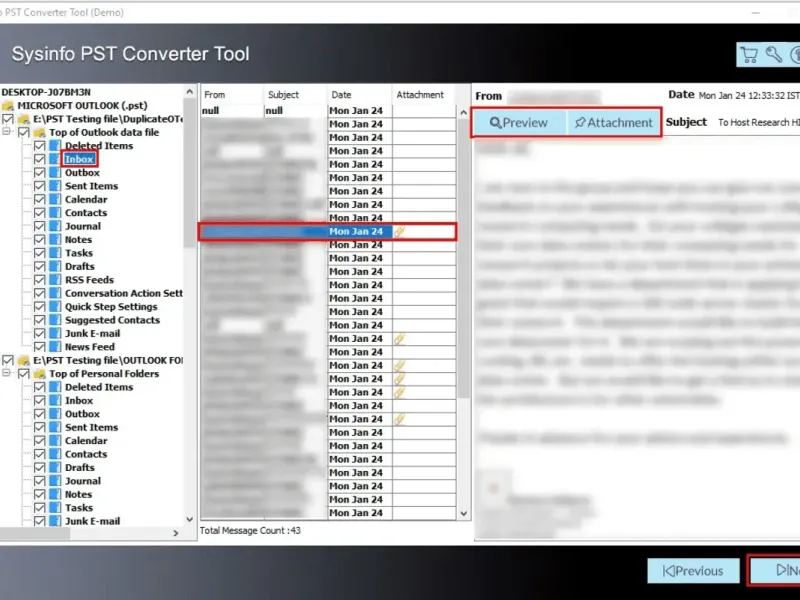The height and width of the screenshot is (600, 800).
Task: Switch to the Preview tab
Action: [x=519, y=122]
